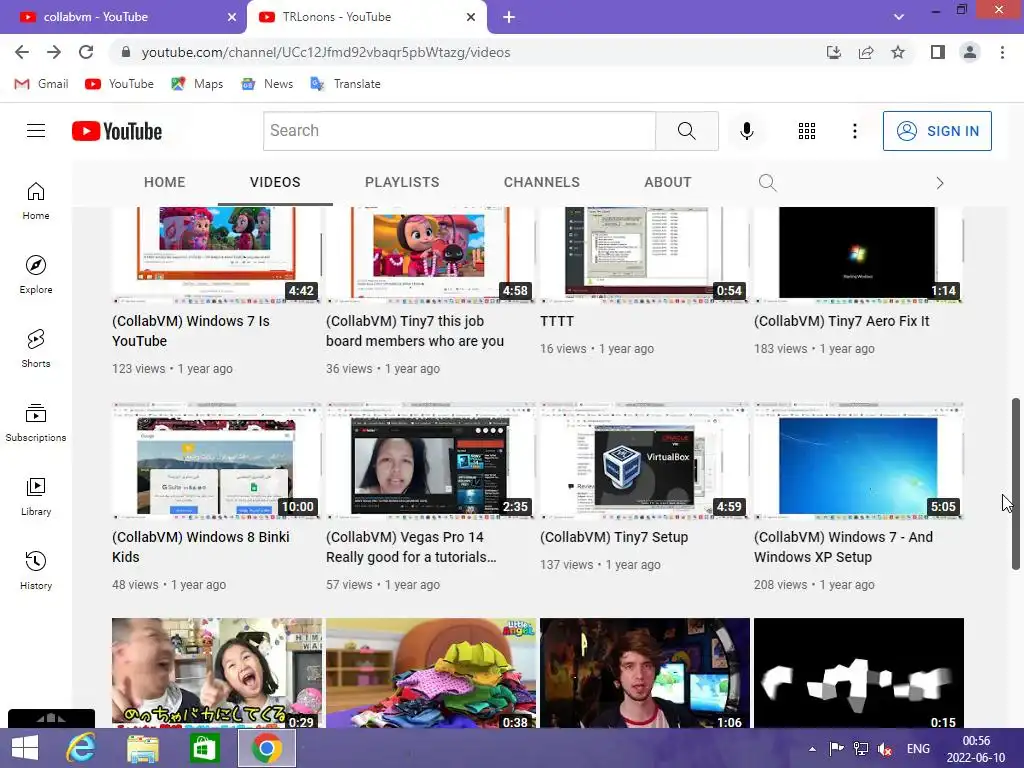
Task: Click the Chrome taskbar icon
Action: pos(266,748)
